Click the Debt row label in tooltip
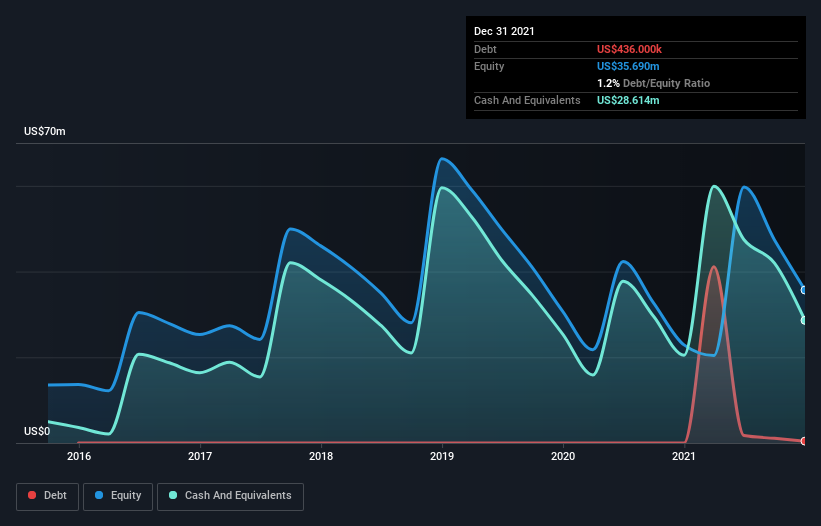This screenshot has height=526, width=821. [485, 49]
